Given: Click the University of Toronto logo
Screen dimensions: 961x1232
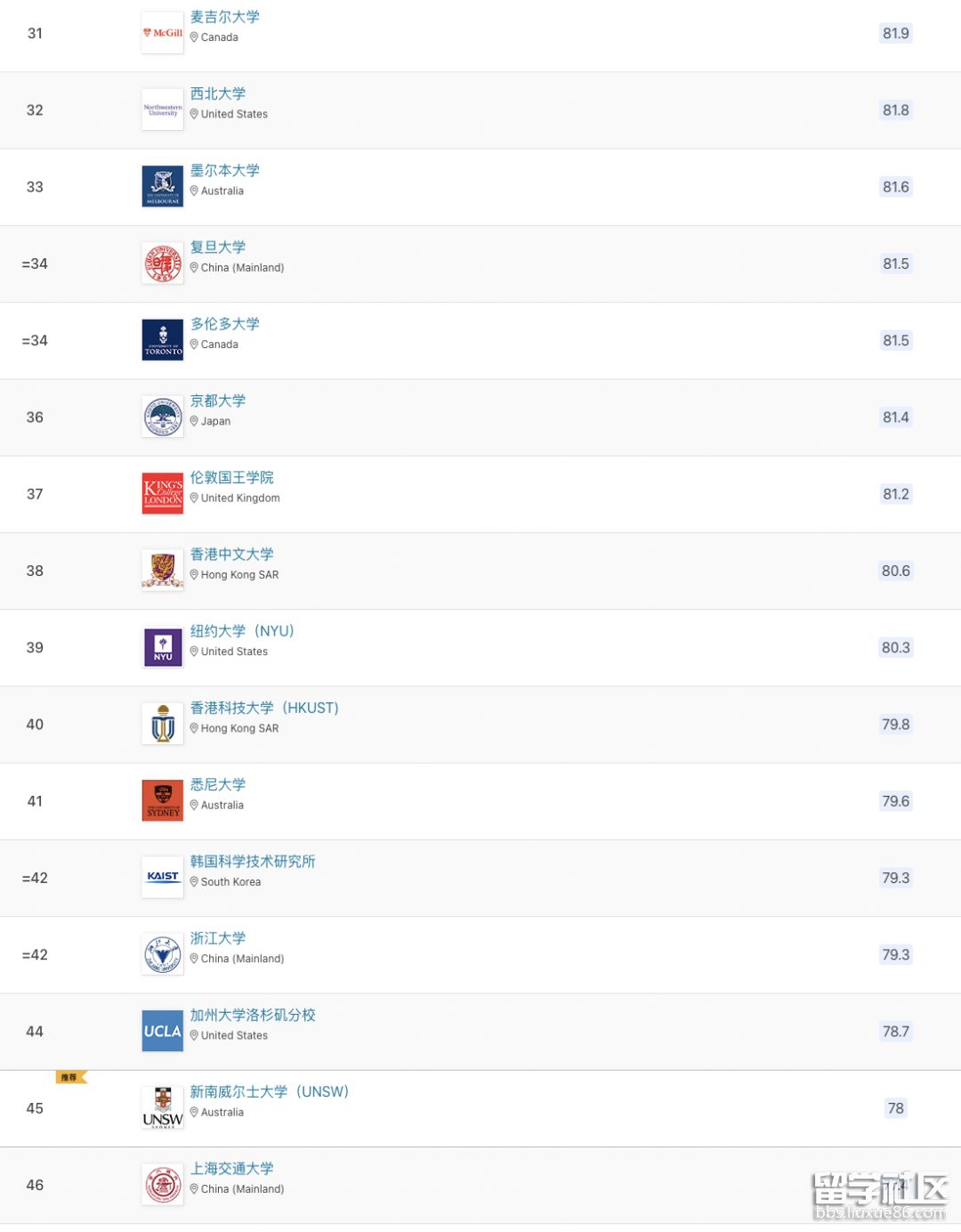Looking at the screenshot, I should point(163,340).
